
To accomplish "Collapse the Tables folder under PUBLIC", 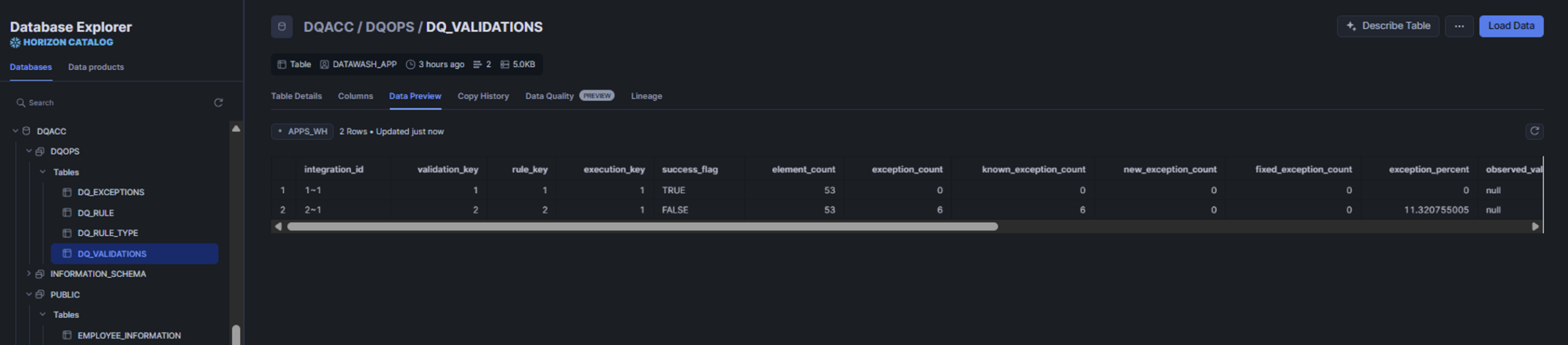I will 43,315.
